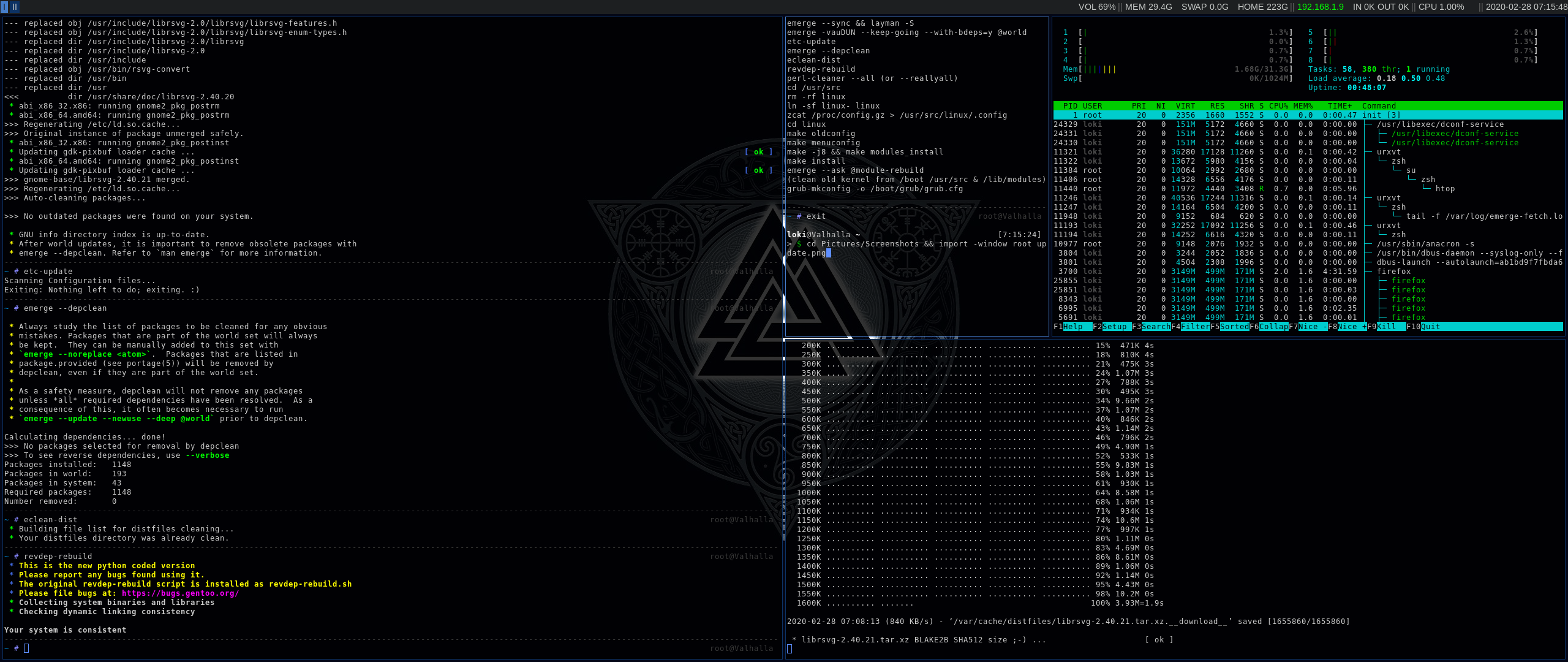Select the tail -f process row PID 11948
This screenshot has height=662, width=1568.
coord(1308,216)
